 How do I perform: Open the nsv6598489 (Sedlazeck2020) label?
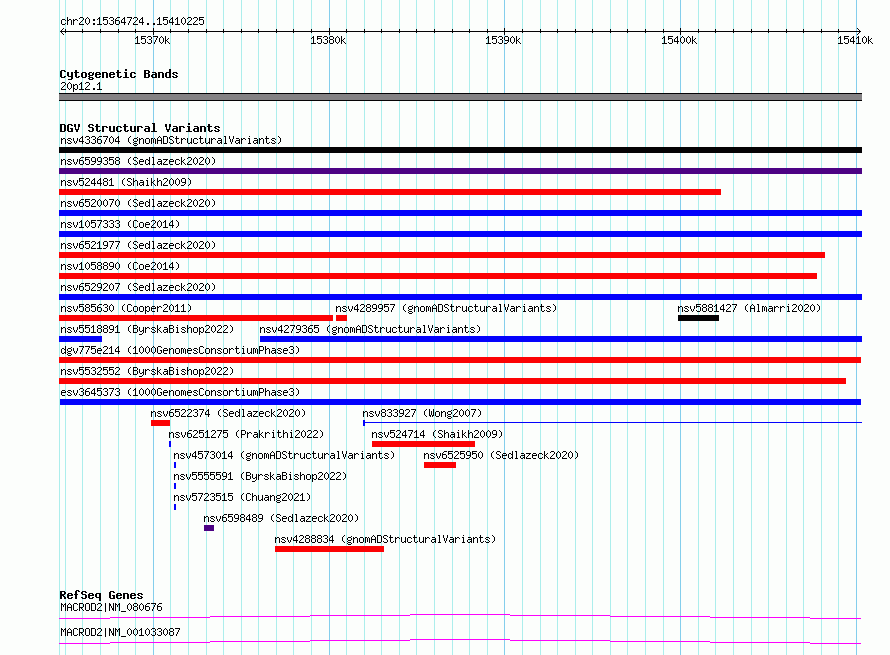coord(282,518)
